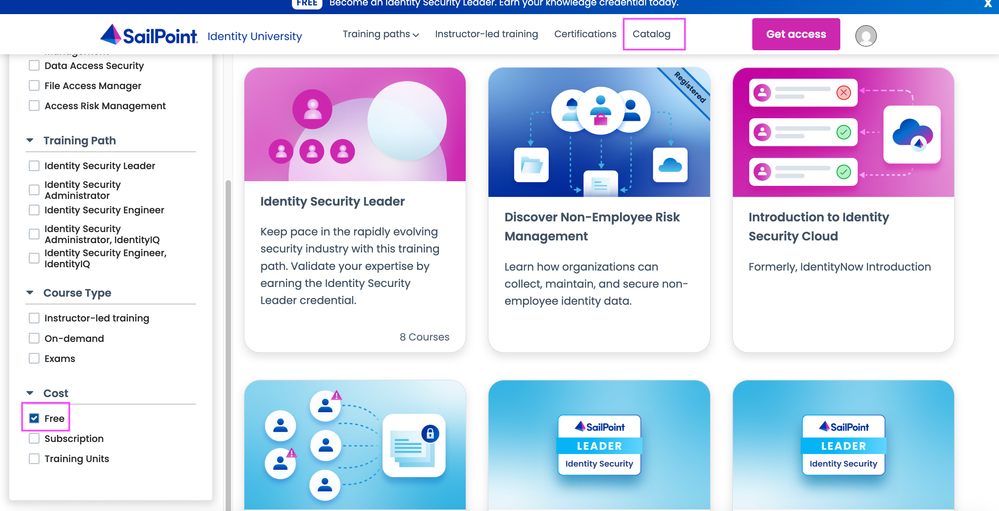This screenshot has width=999, height=511.
Task: Collapse the Course Type filter section
Action: tap(30, 293)
